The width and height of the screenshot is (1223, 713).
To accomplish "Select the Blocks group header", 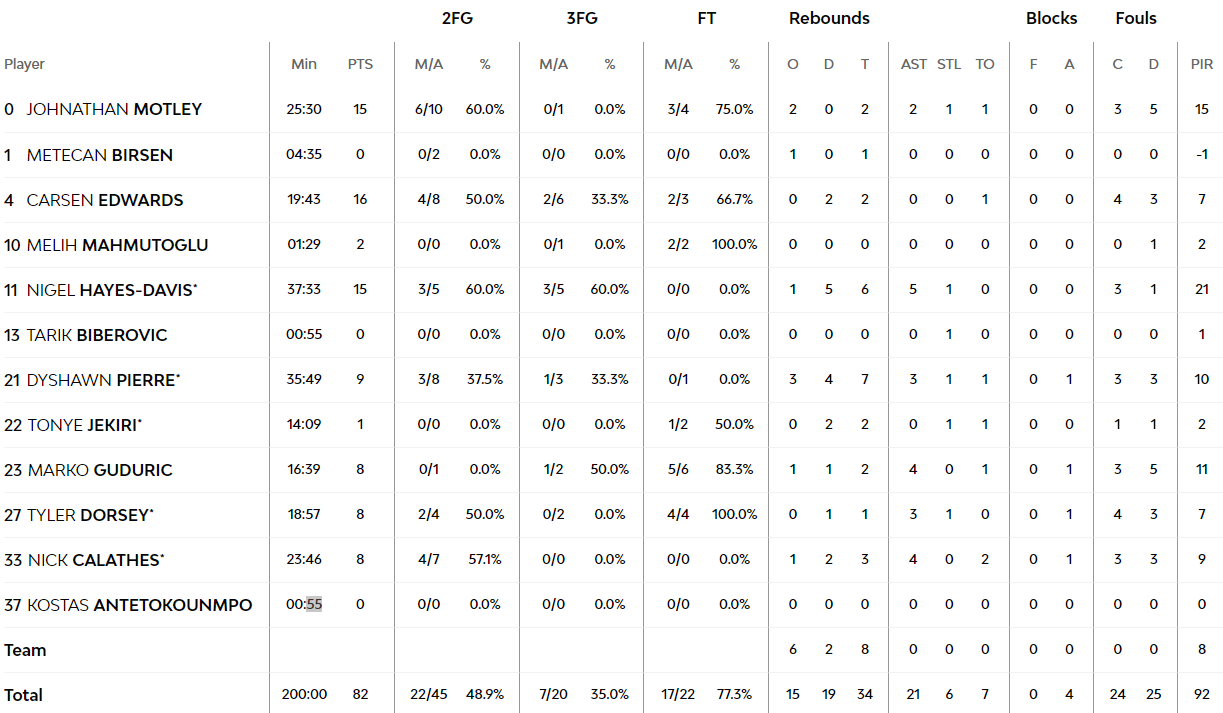I will (1052, 18).
